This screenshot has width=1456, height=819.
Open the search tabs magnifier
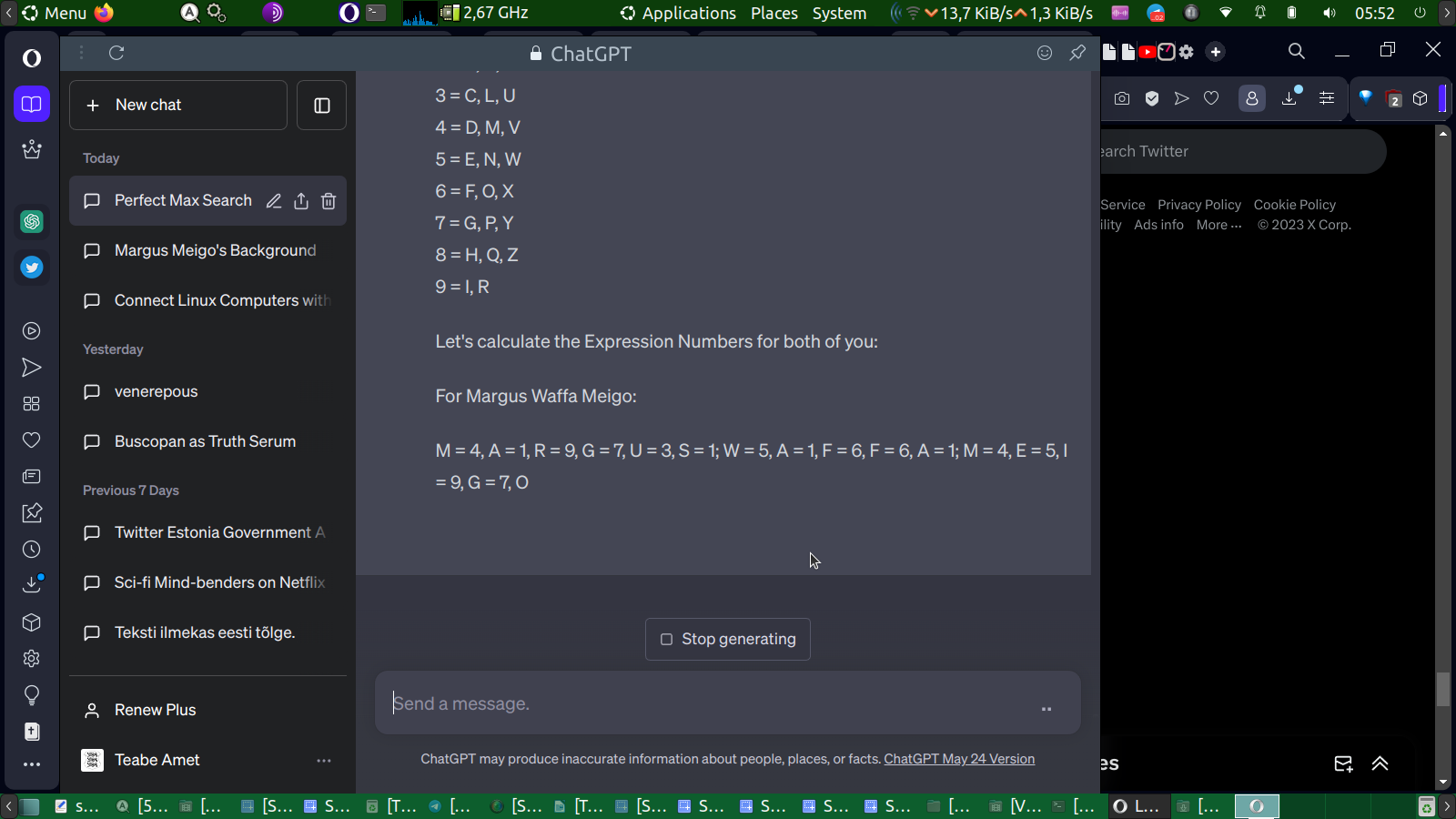(1297, 52)
